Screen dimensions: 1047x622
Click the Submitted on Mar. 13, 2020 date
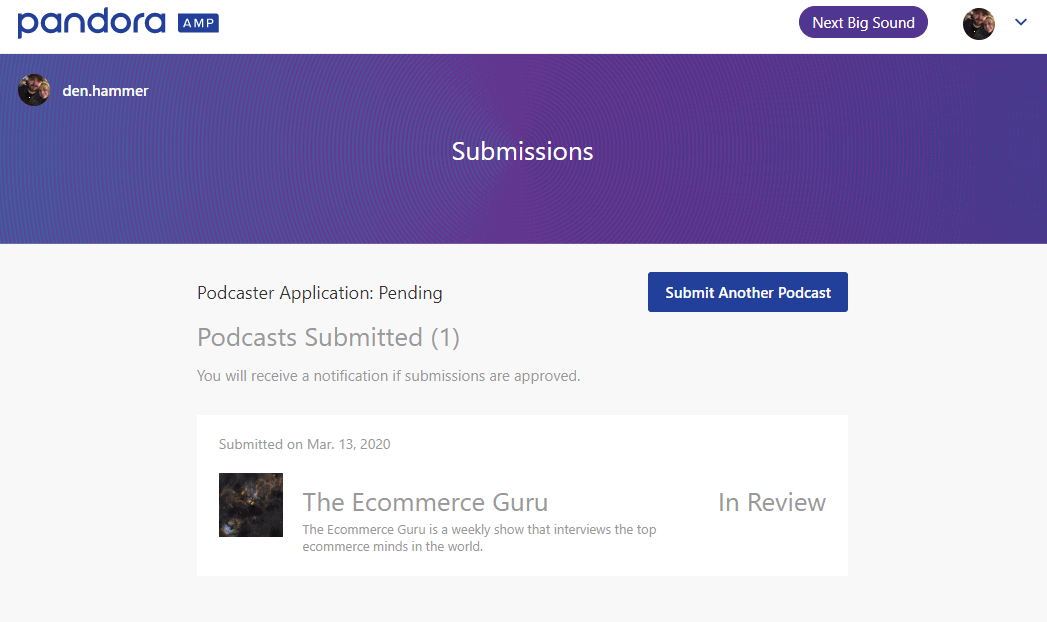coord(303,444)
